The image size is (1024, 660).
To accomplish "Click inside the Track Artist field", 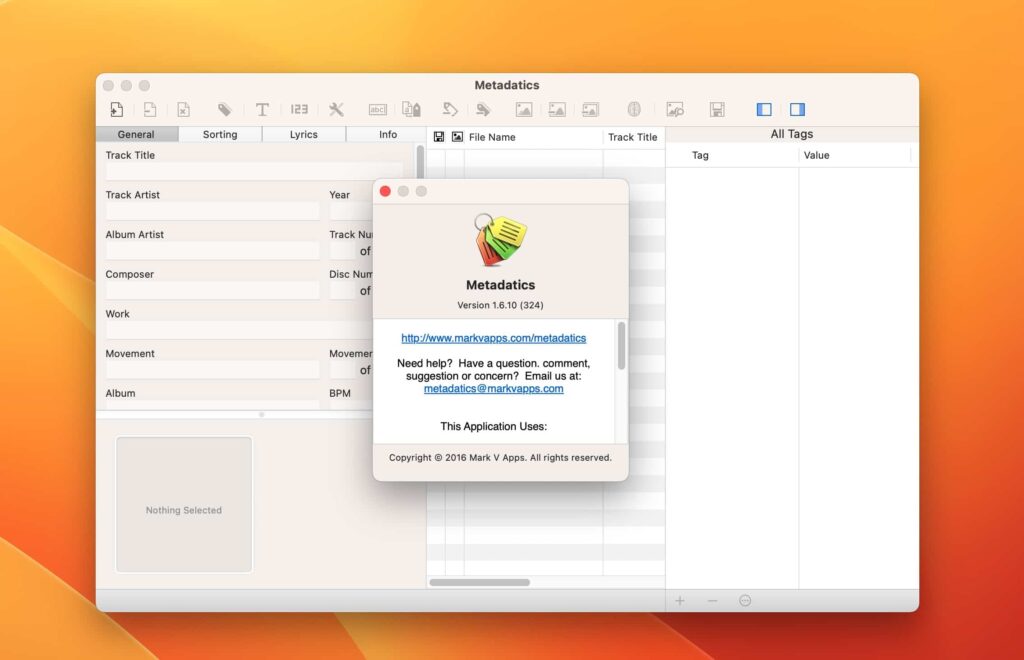I will [x=211, y=210].
